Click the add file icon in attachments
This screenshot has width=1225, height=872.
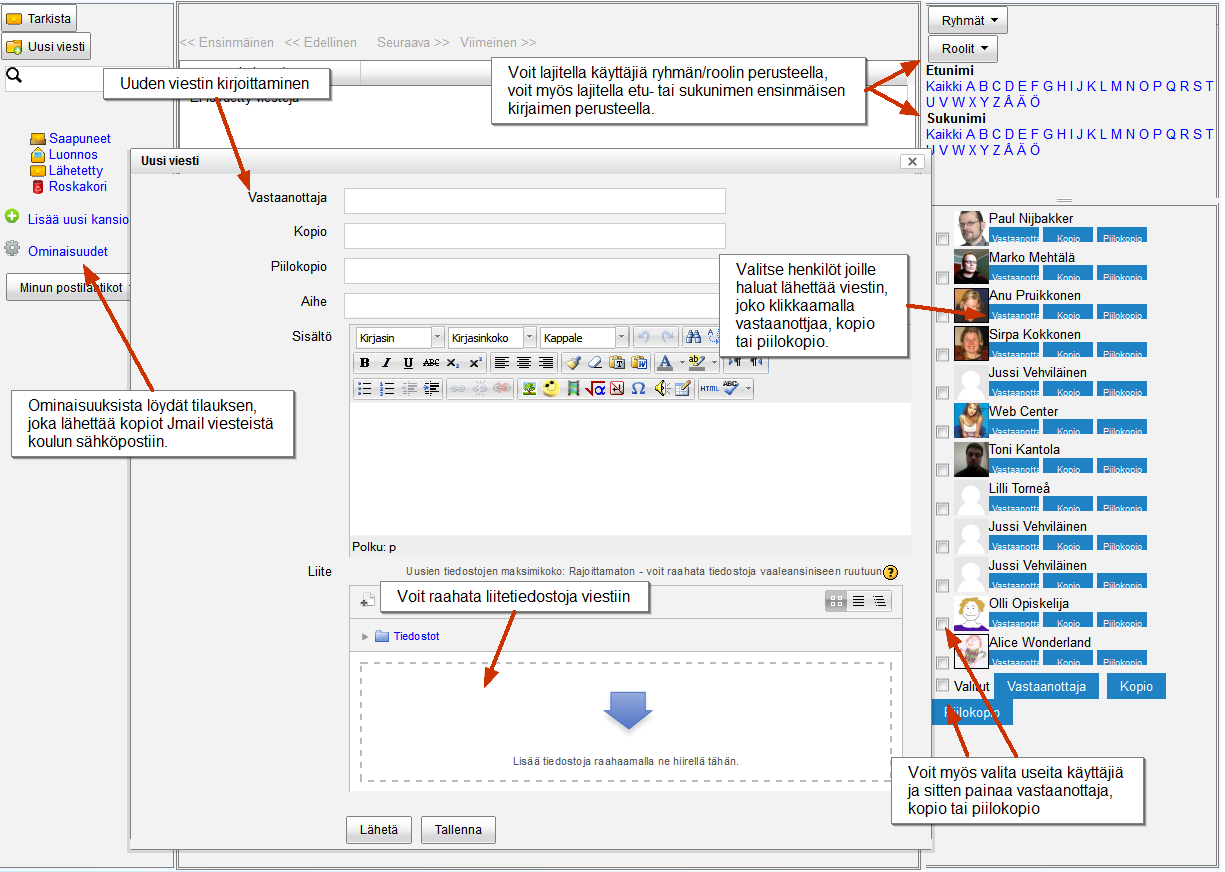coord(367,600)
